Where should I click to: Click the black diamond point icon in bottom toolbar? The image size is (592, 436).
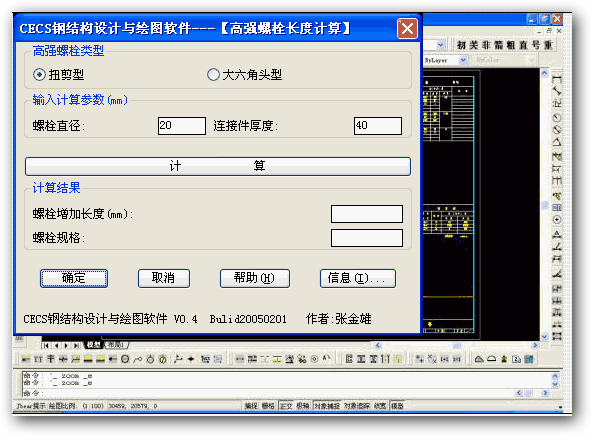(x=191, y=359)
